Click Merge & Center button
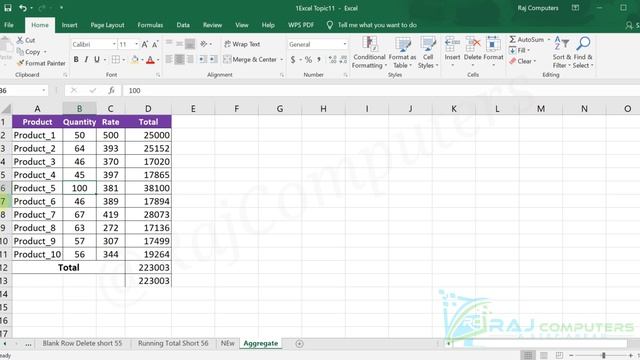Image resolution: width=640 pixels, height=360 pixels. [250, 60]
